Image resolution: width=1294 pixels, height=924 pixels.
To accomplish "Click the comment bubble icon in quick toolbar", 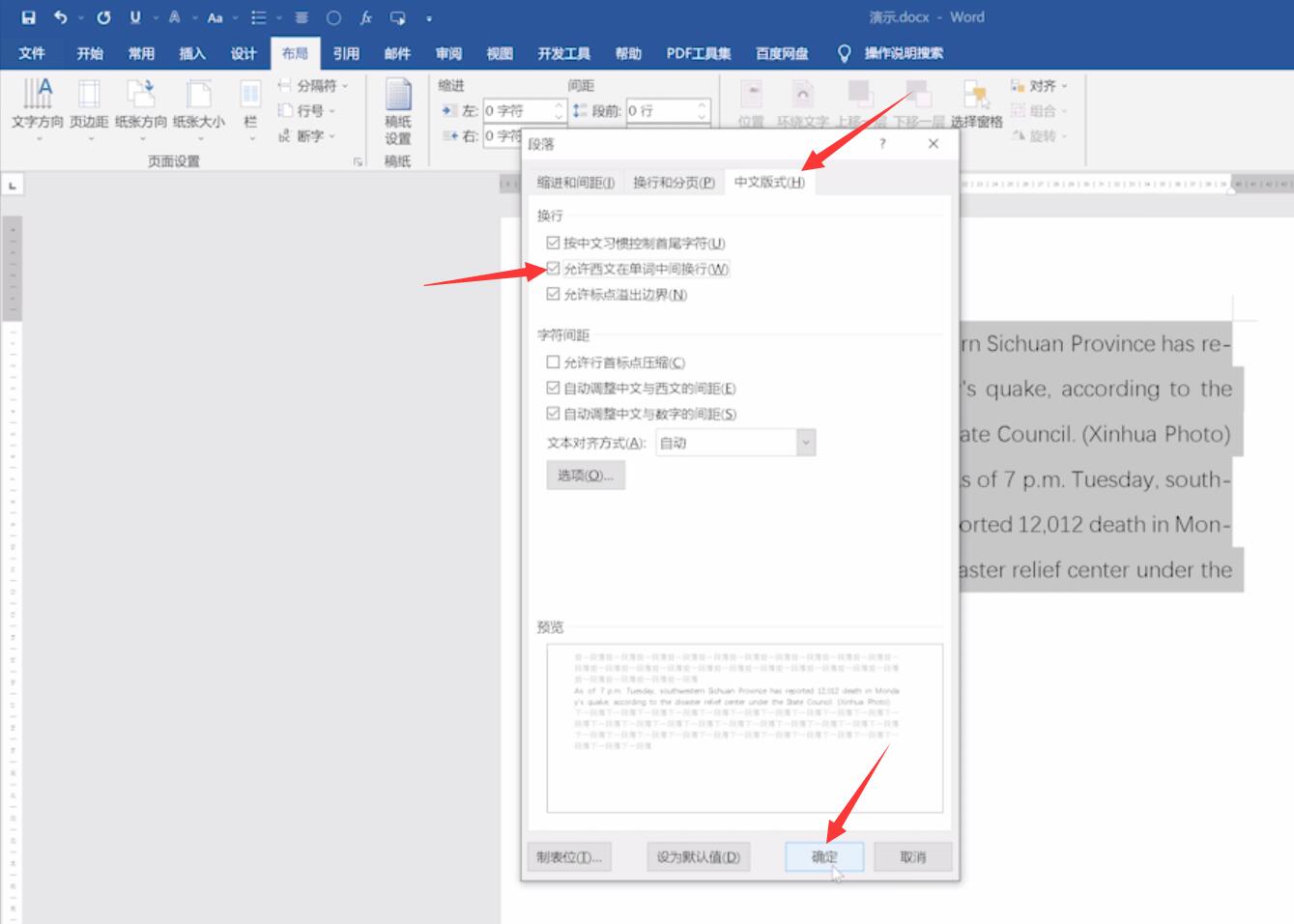I will 398,17.
